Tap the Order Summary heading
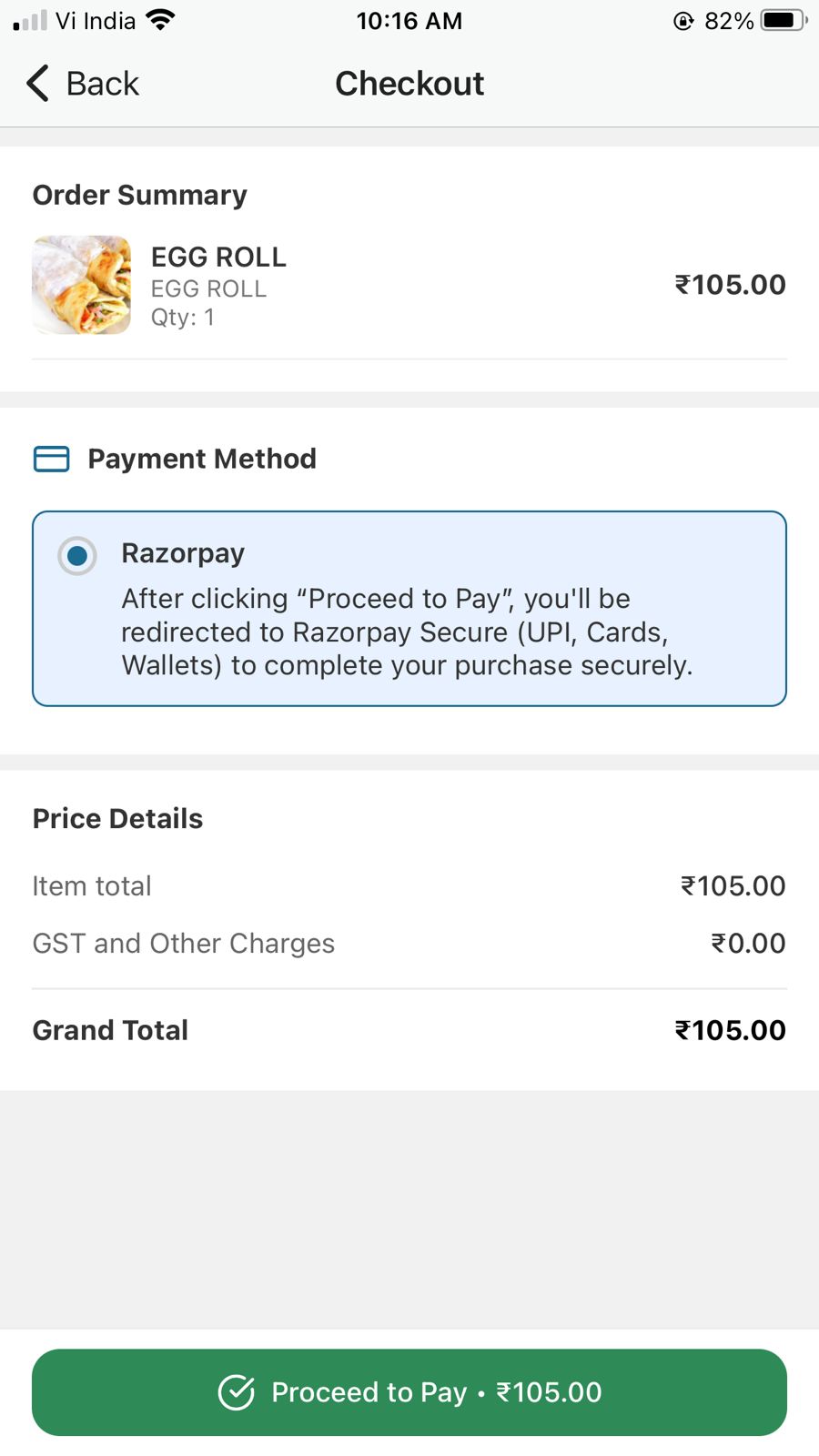This screenshot has width=819, height=1456. (x=140, y=195)
